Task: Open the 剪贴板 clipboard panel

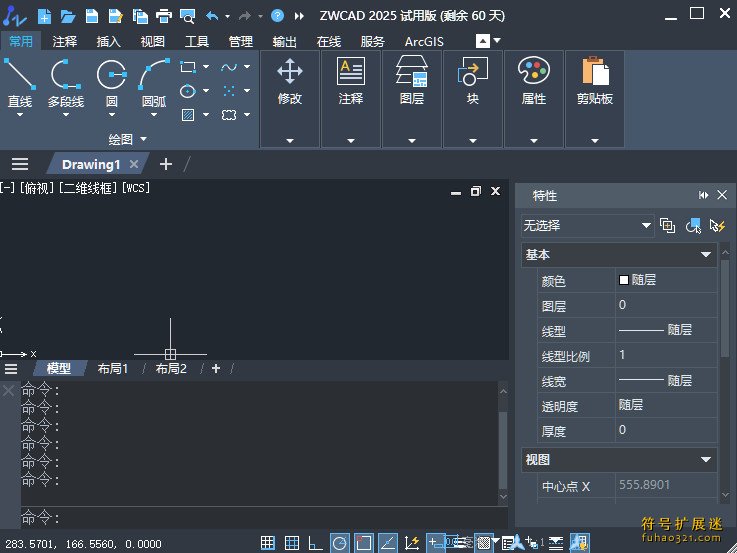Action: pyautogui.click(x=595, y=81)
